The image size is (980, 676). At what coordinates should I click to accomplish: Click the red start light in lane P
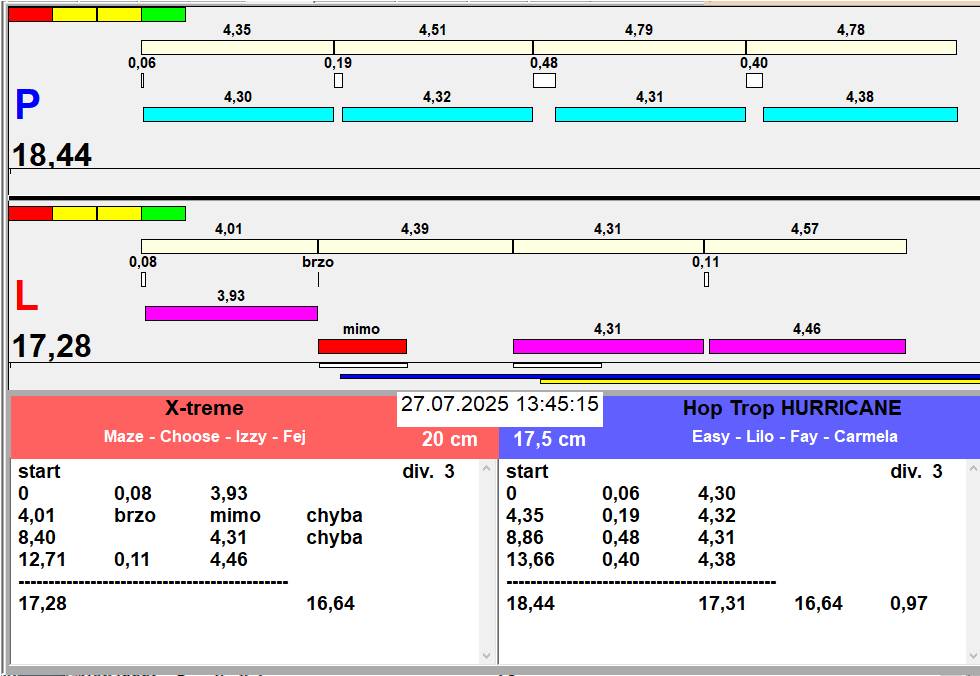click(x=30, y=15)
